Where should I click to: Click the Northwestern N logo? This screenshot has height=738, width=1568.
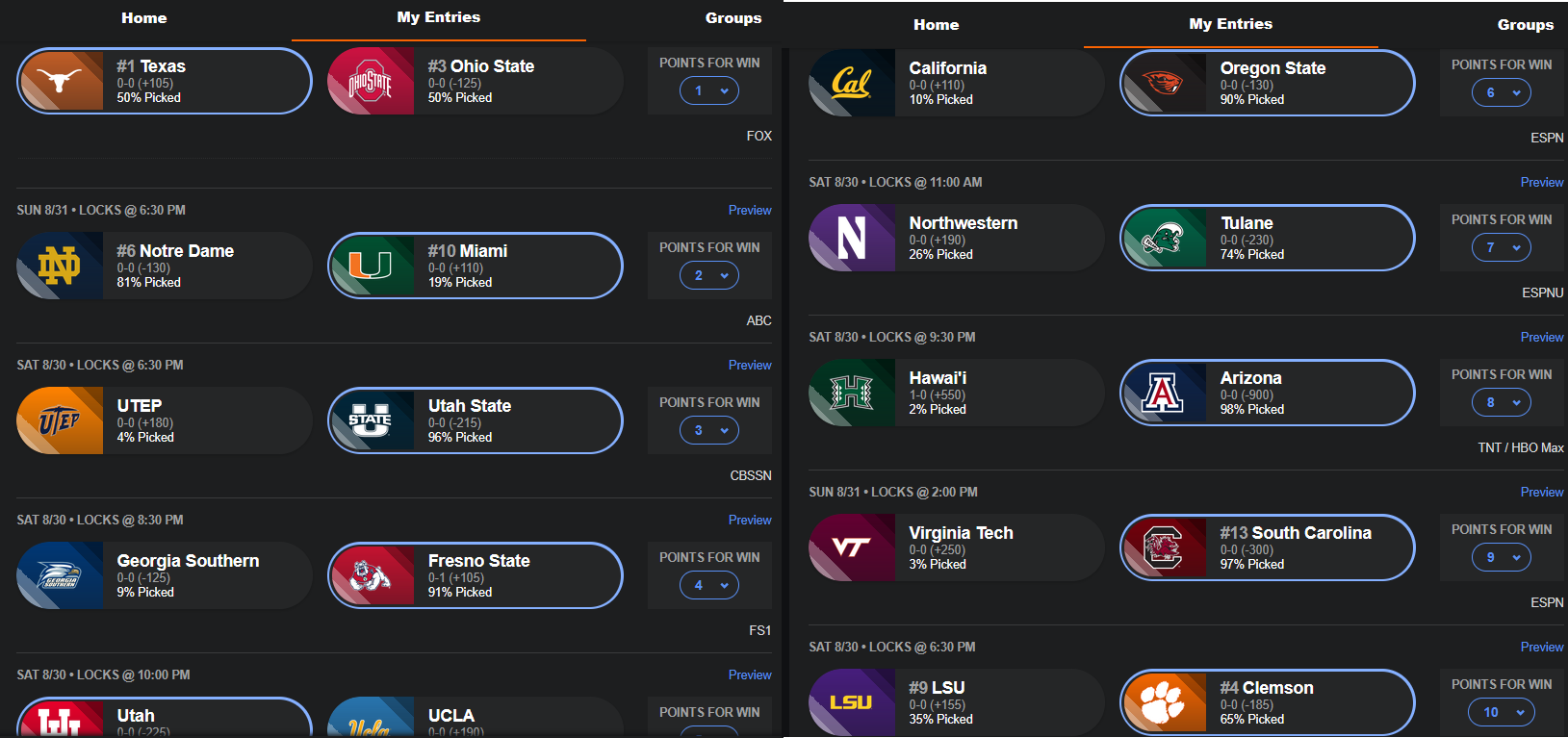(x=852, y=239)
